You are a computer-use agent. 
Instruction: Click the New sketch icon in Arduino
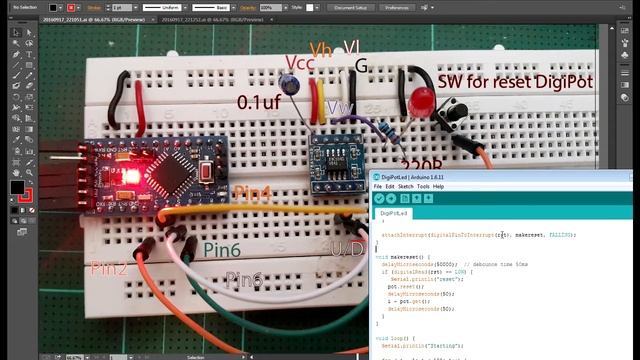pos(404,198)
